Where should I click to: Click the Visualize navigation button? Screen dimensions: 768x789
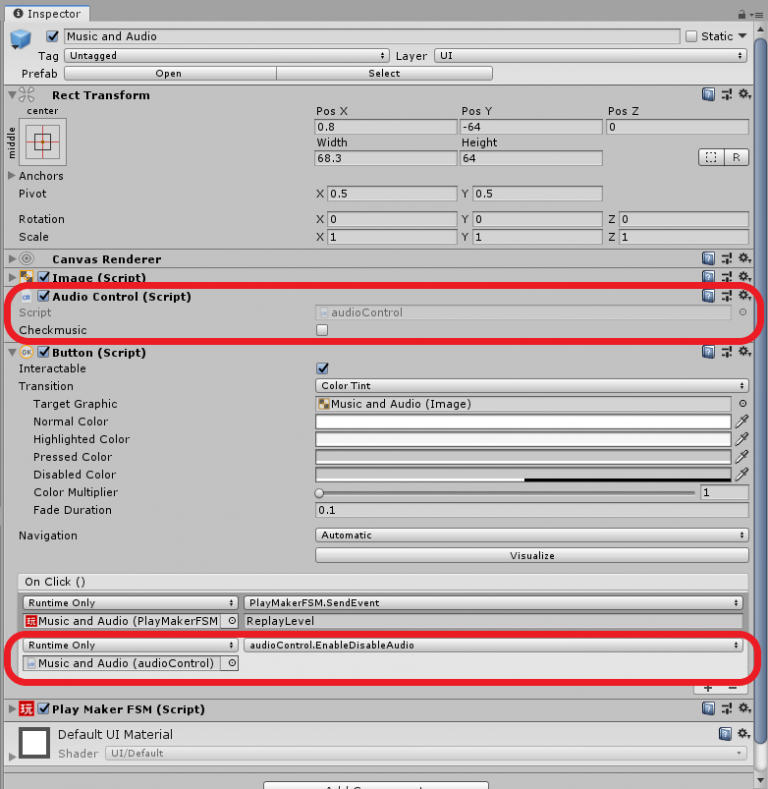click(x=531, y=555)
